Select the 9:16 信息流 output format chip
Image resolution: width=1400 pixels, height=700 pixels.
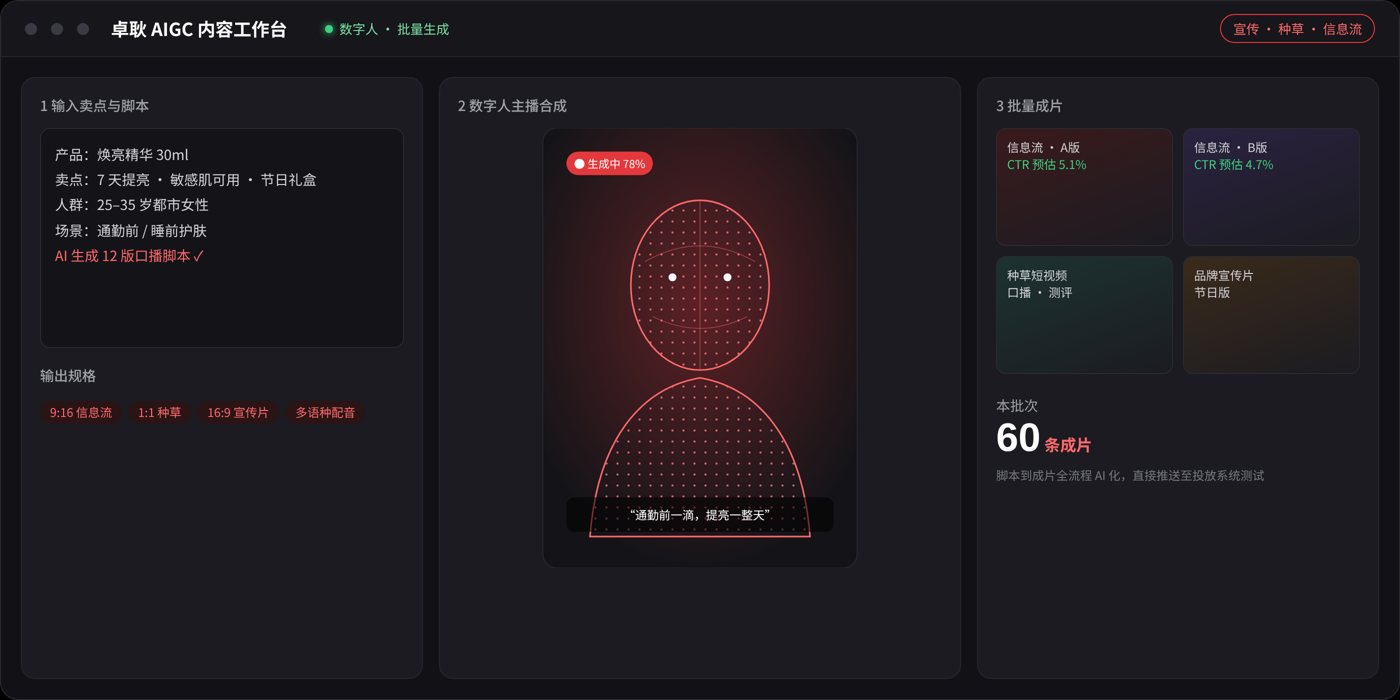click(x=81, y=412)
